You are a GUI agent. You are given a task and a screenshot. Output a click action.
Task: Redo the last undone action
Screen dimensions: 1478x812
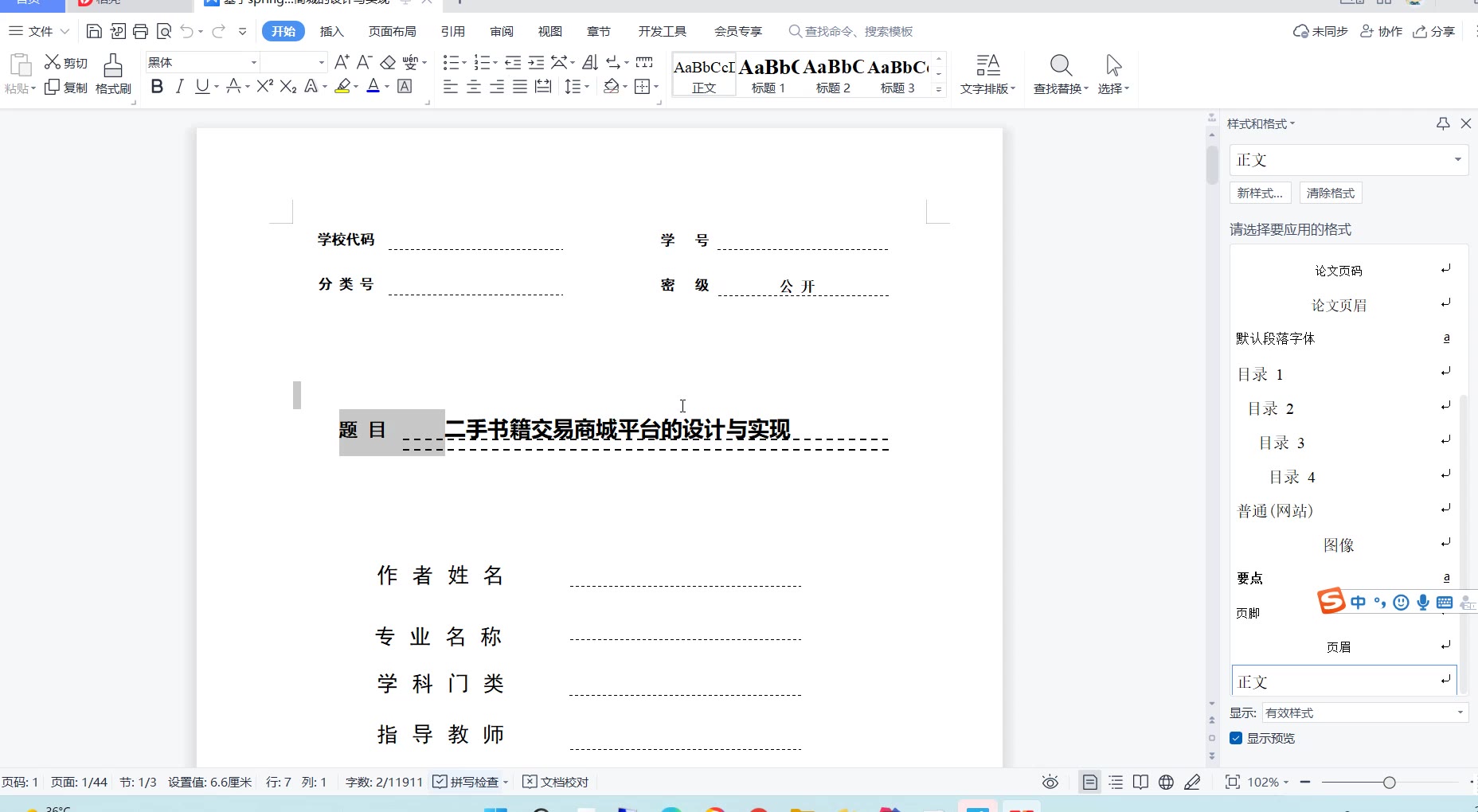(218, 31)
